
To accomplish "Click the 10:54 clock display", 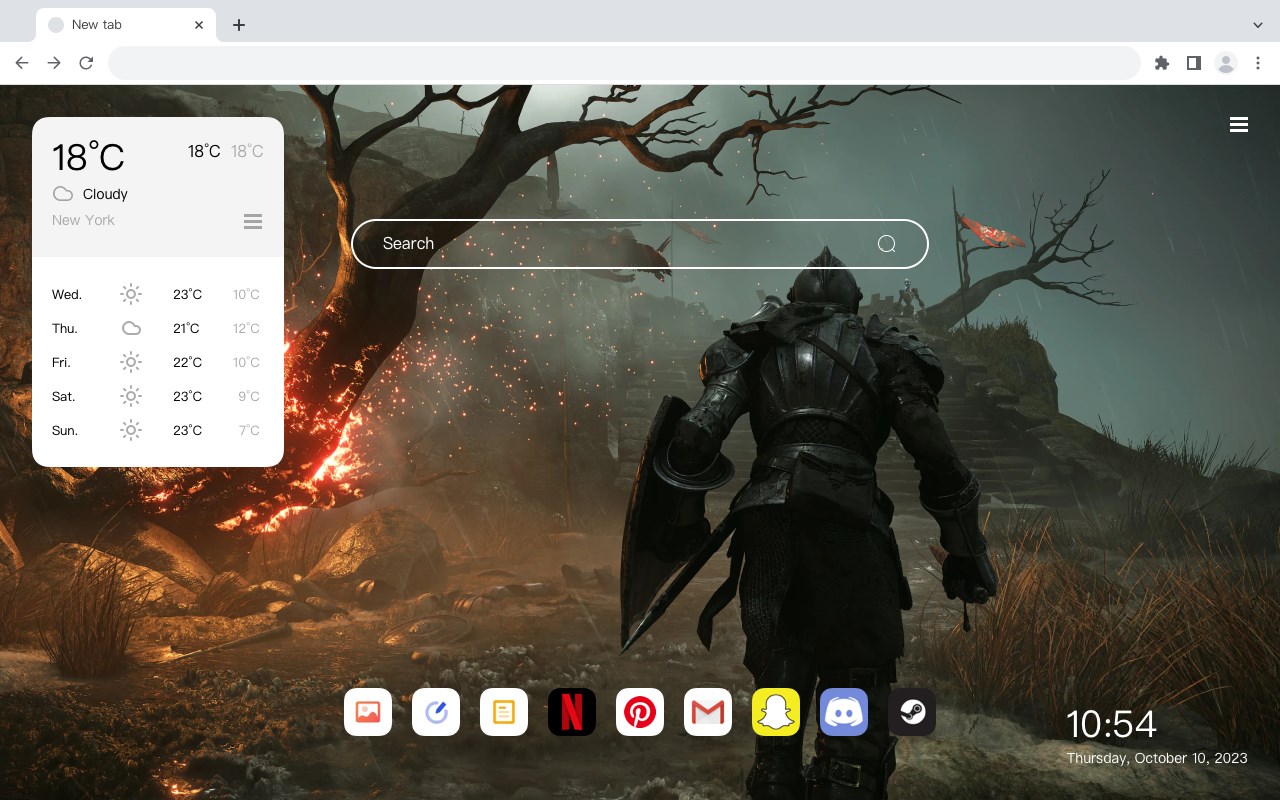I will [x=1111, y=724].
